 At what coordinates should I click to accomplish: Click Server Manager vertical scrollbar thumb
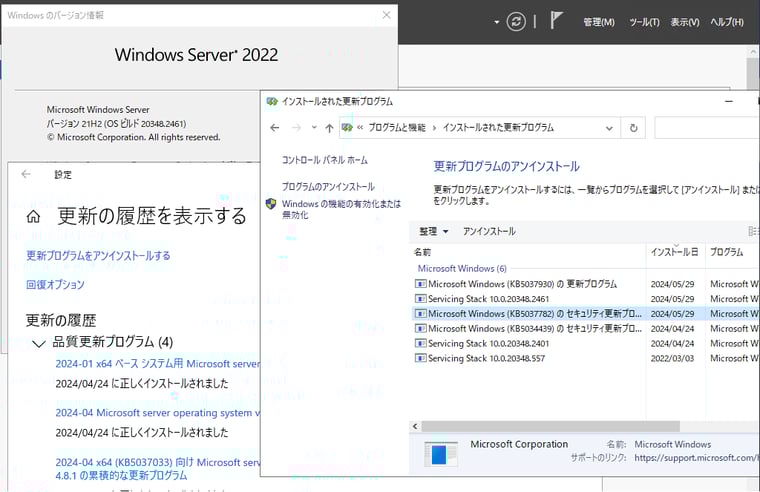[753, 73]
